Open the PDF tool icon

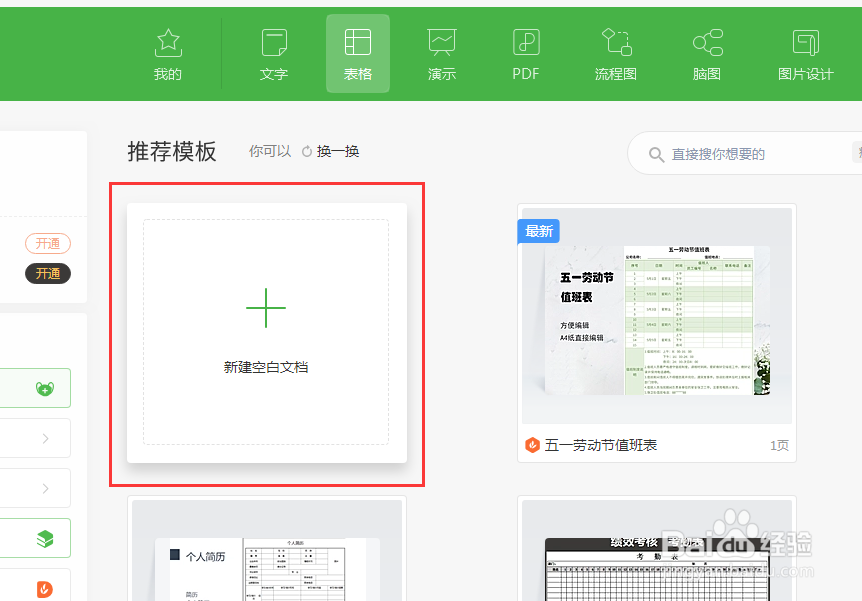coord(525,52)
